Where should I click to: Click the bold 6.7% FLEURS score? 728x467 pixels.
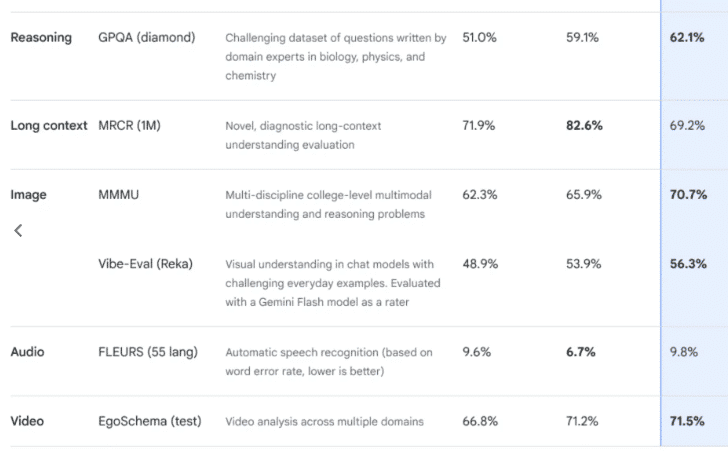pyautogui.click(x=580, y=352)
